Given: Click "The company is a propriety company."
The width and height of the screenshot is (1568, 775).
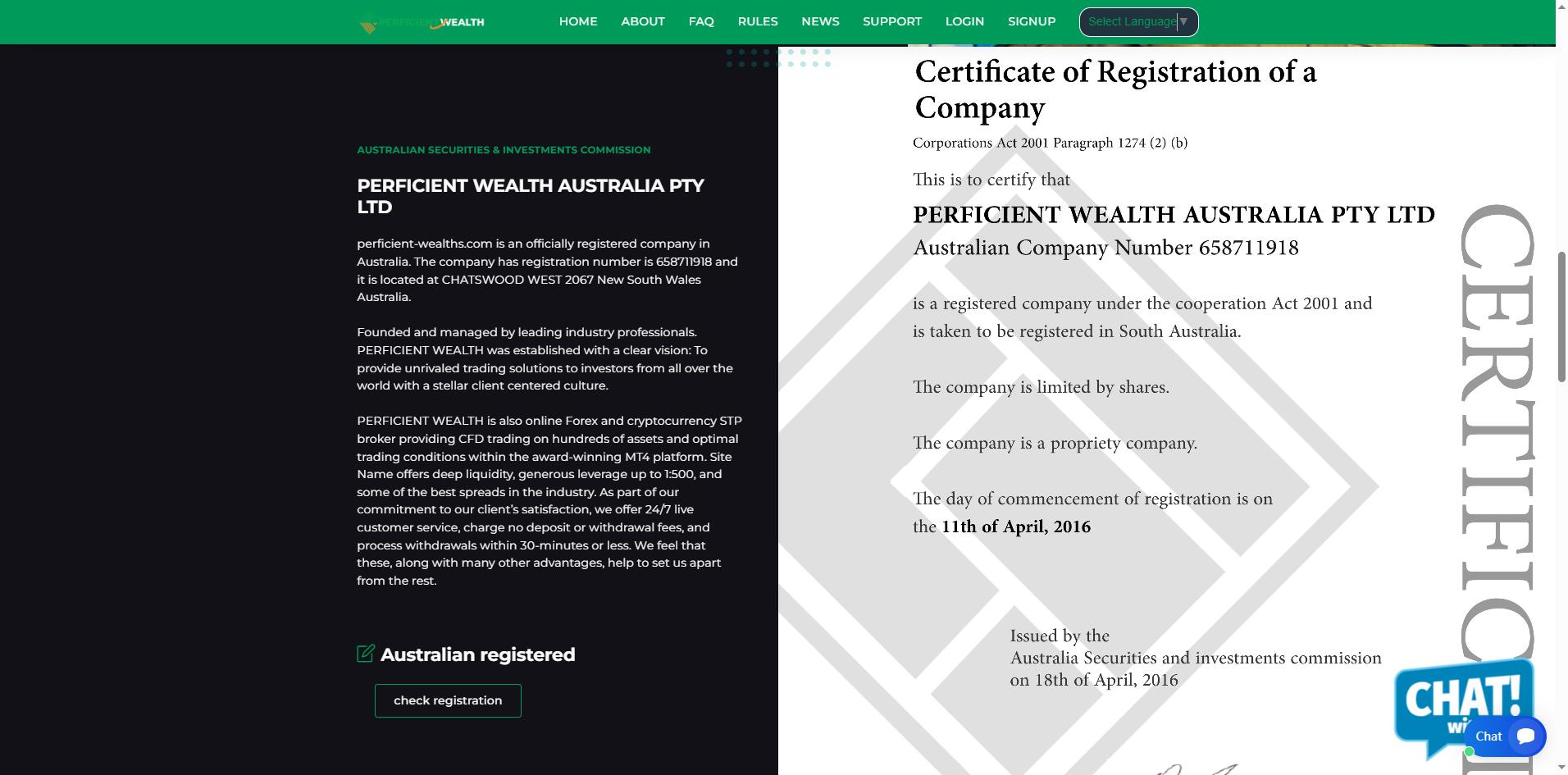Looking at the screenshot, I should [x=1055, y=443].
